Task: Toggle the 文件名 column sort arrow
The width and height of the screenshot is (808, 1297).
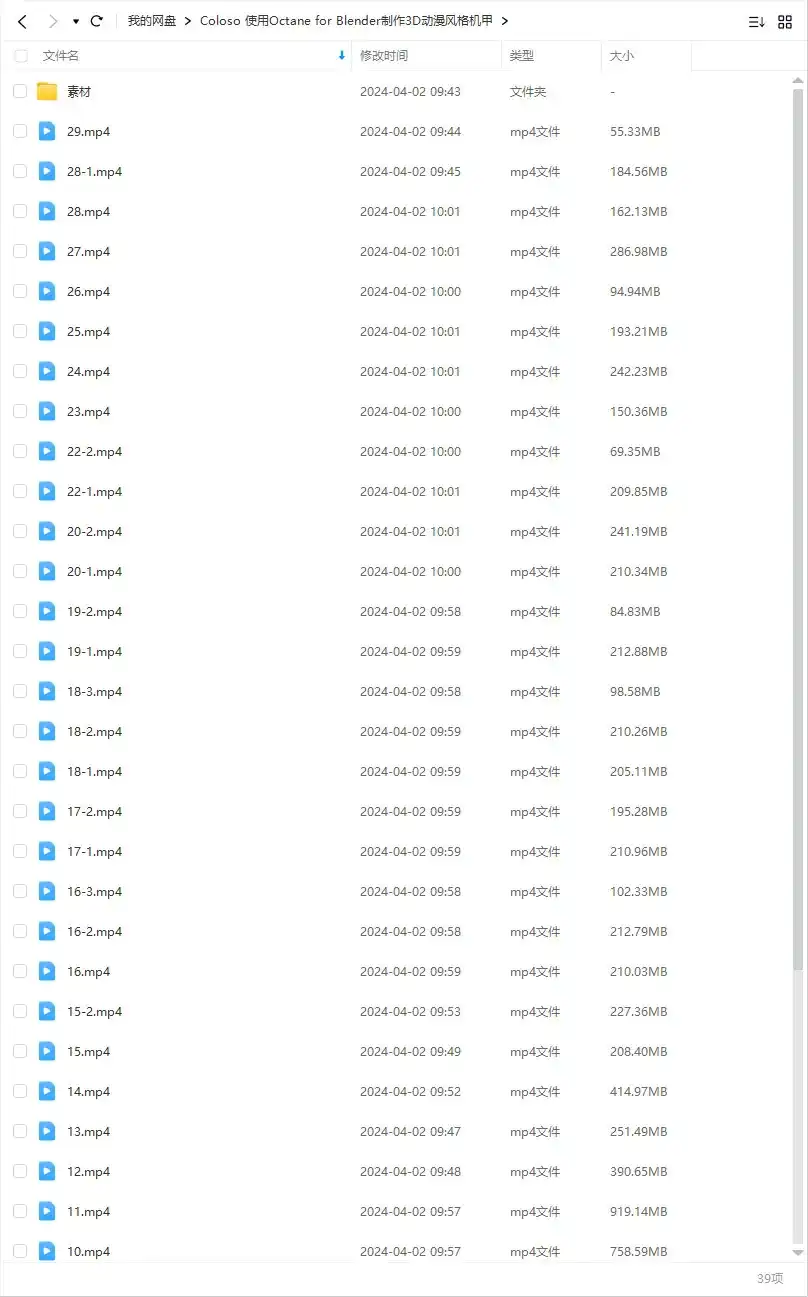Action: [342, 56]
